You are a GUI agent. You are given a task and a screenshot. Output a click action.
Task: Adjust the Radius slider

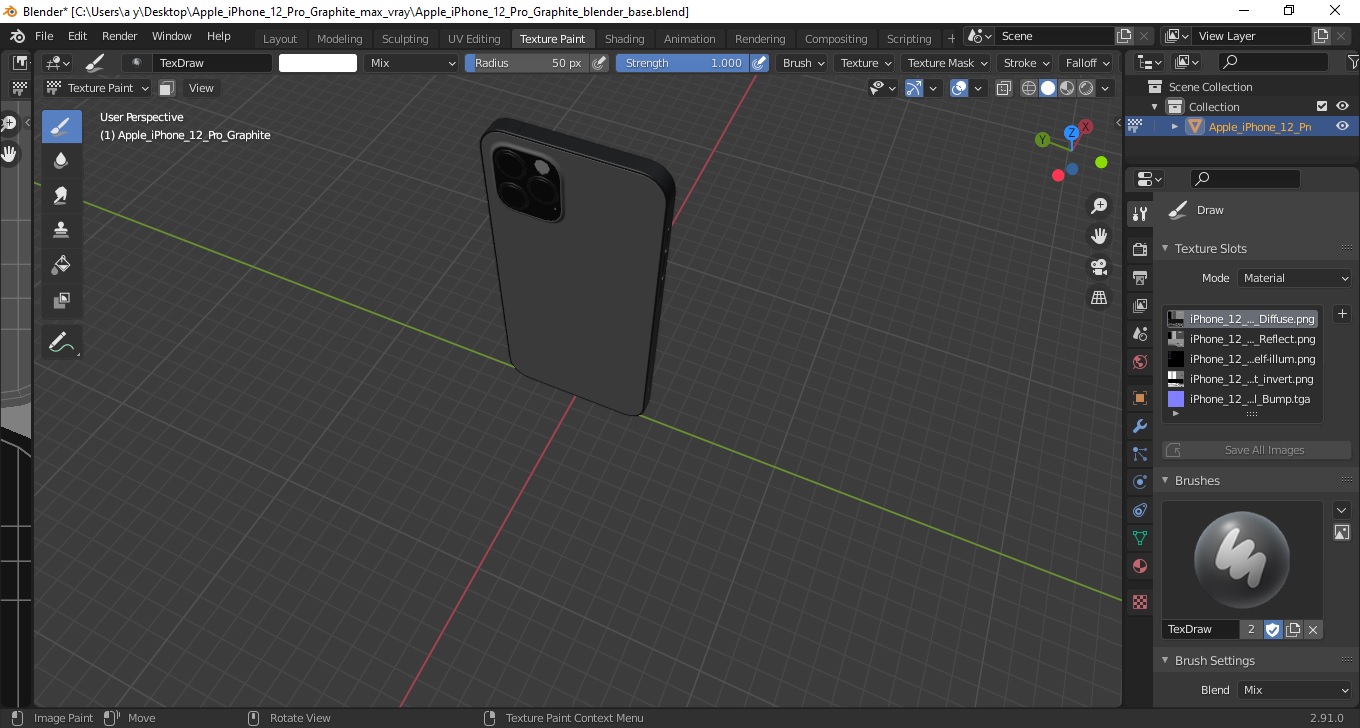coord(527,63)
